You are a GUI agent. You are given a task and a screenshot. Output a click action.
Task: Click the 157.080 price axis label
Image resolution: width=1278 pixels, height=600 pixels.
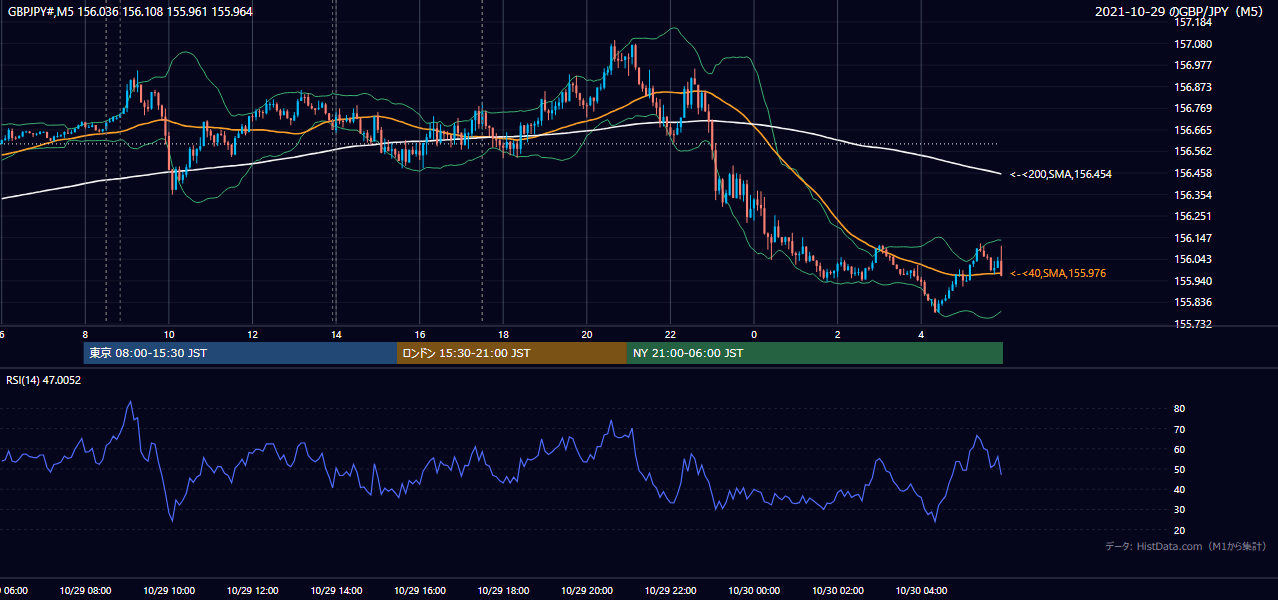[x=1193, y=44]
